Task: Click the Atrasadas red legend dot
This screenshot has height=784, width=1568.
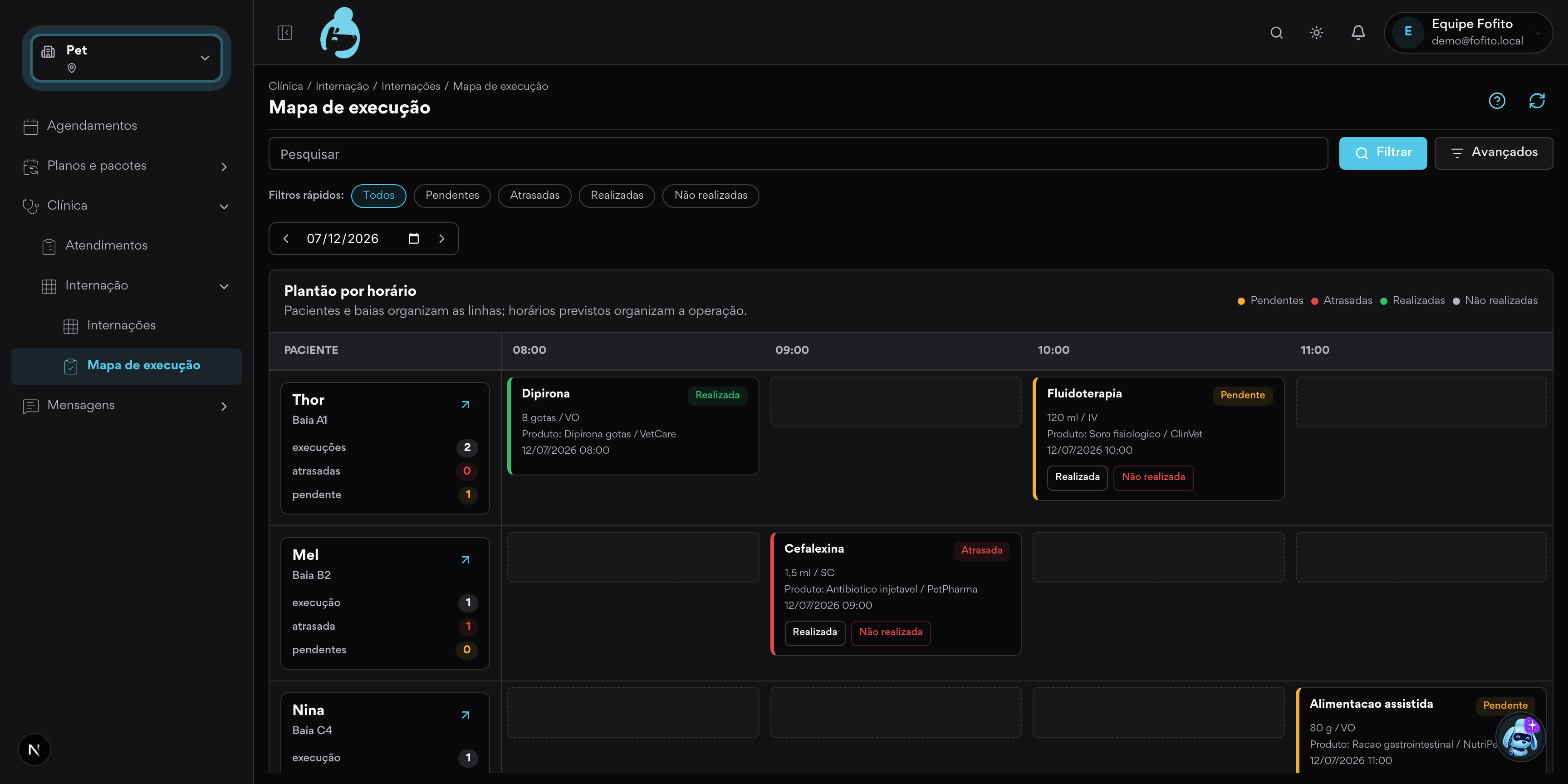Action: coord(1314,301)
